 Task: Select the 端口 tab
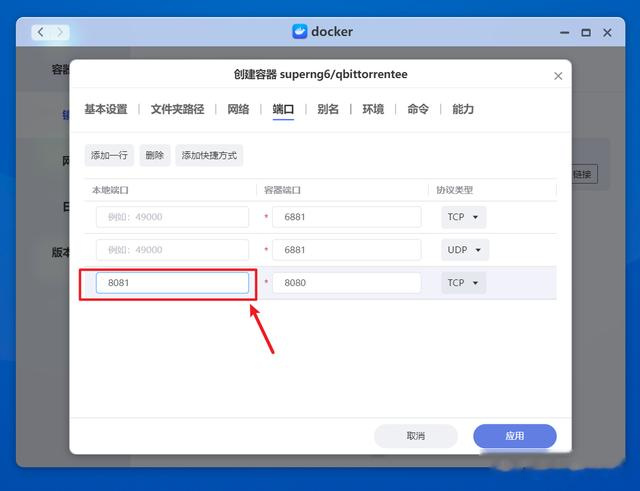[x=283, y=109]
